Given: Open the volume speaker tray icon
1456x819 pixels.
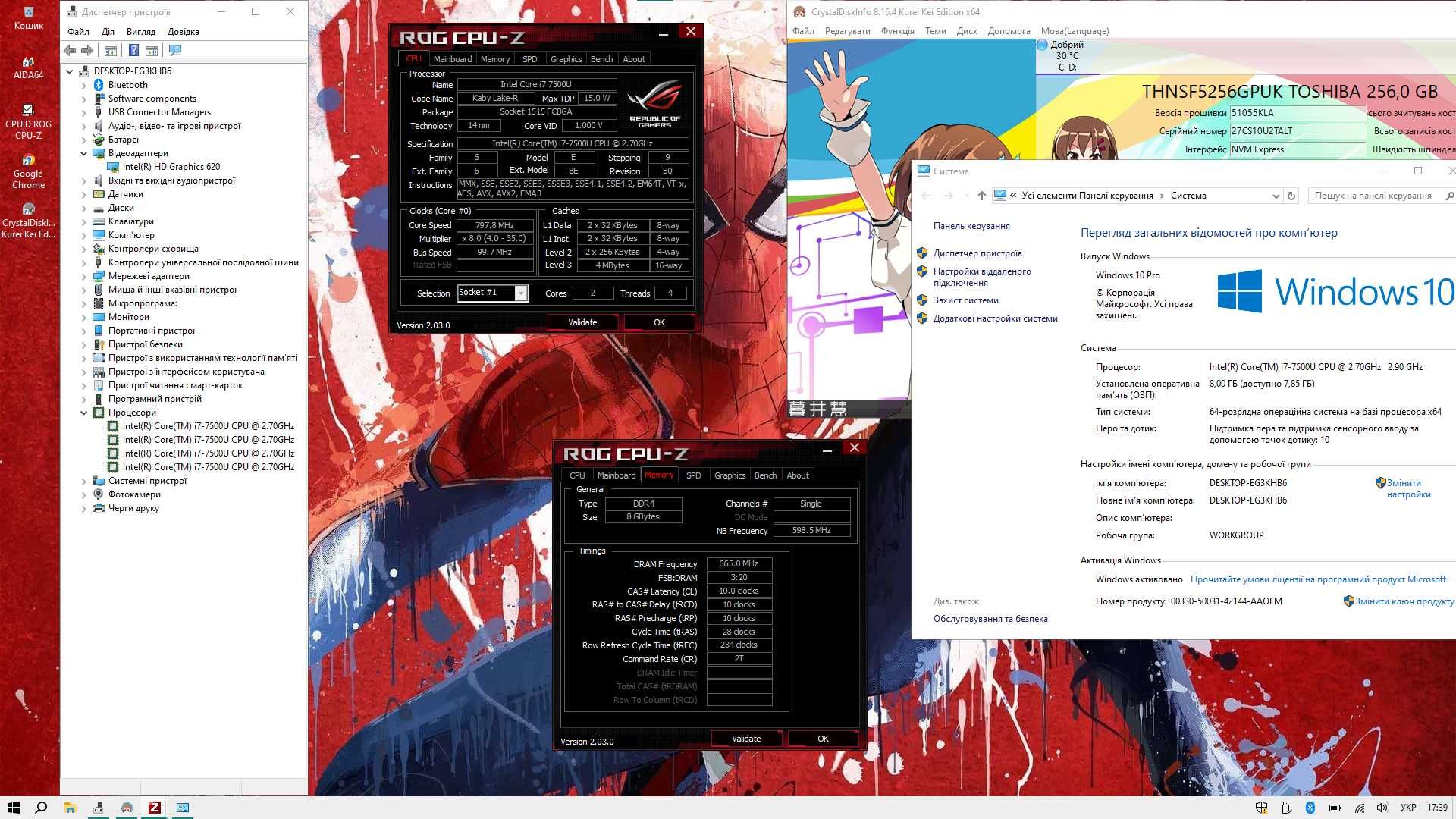Looking at the screenshot, I should click(1382, 808).
